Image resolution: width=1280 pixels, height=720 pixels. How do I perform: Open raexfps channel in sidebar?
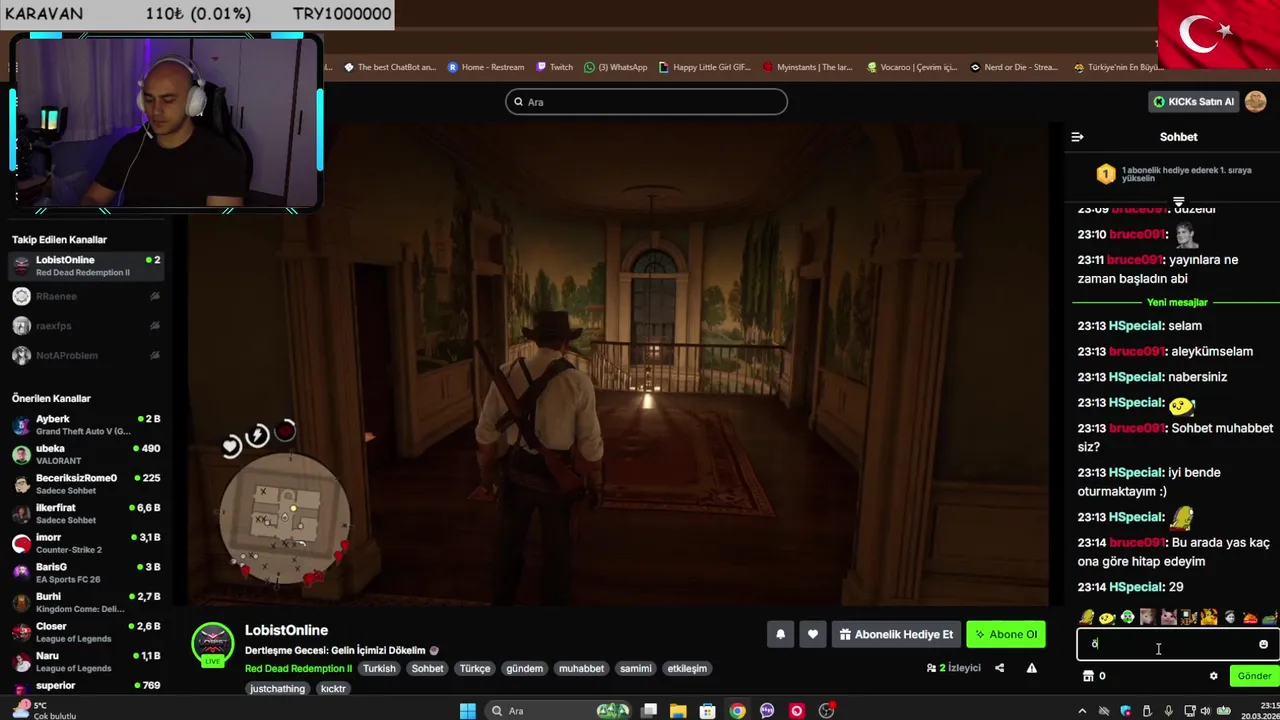point(88,326)
